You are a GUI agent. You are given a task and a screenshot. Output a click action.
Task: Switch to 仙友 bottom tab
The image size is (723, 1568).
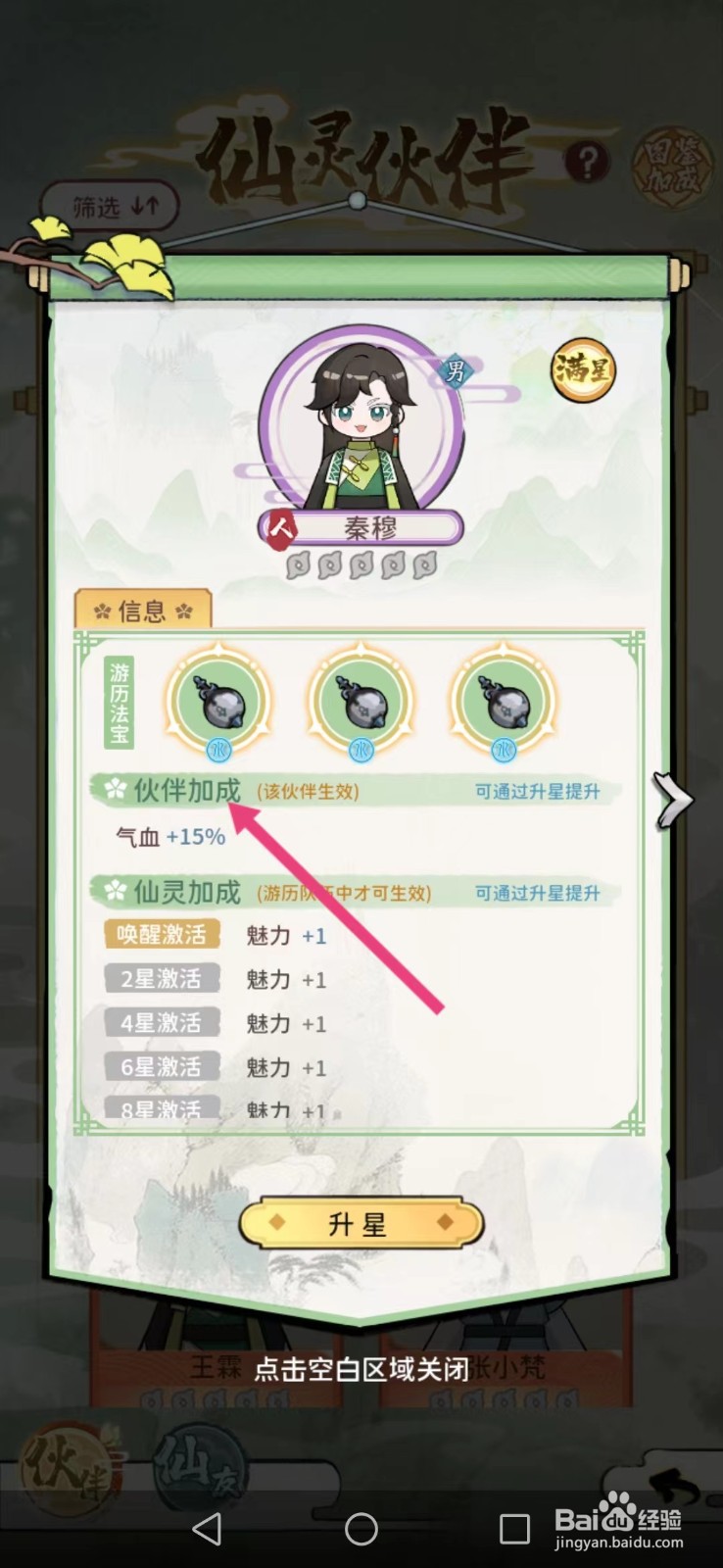(199, 1463)
